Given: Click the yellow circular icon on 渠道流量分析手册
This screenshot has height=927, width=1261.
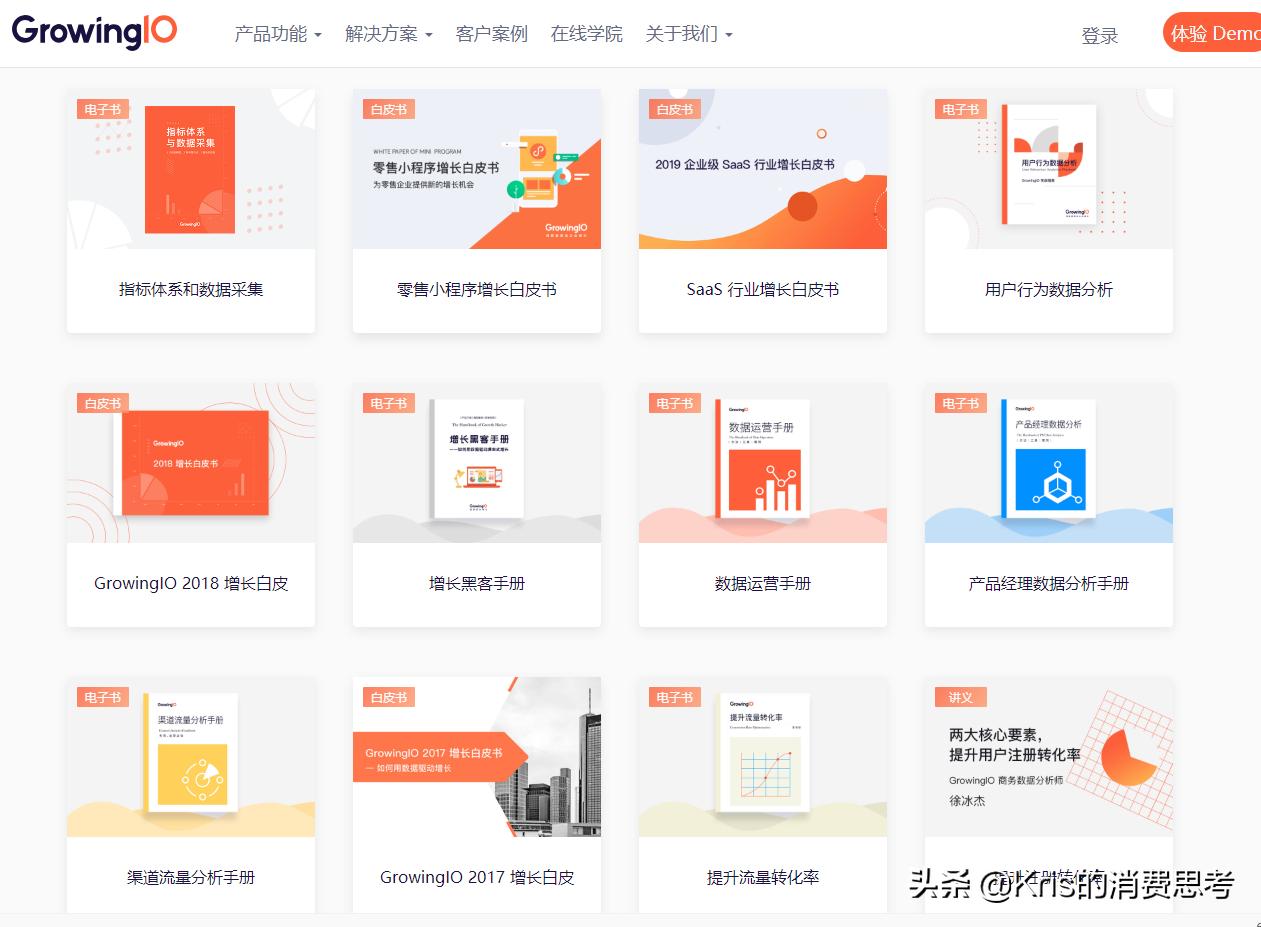Looking at the screenshot, I should [x=193, y=775].
